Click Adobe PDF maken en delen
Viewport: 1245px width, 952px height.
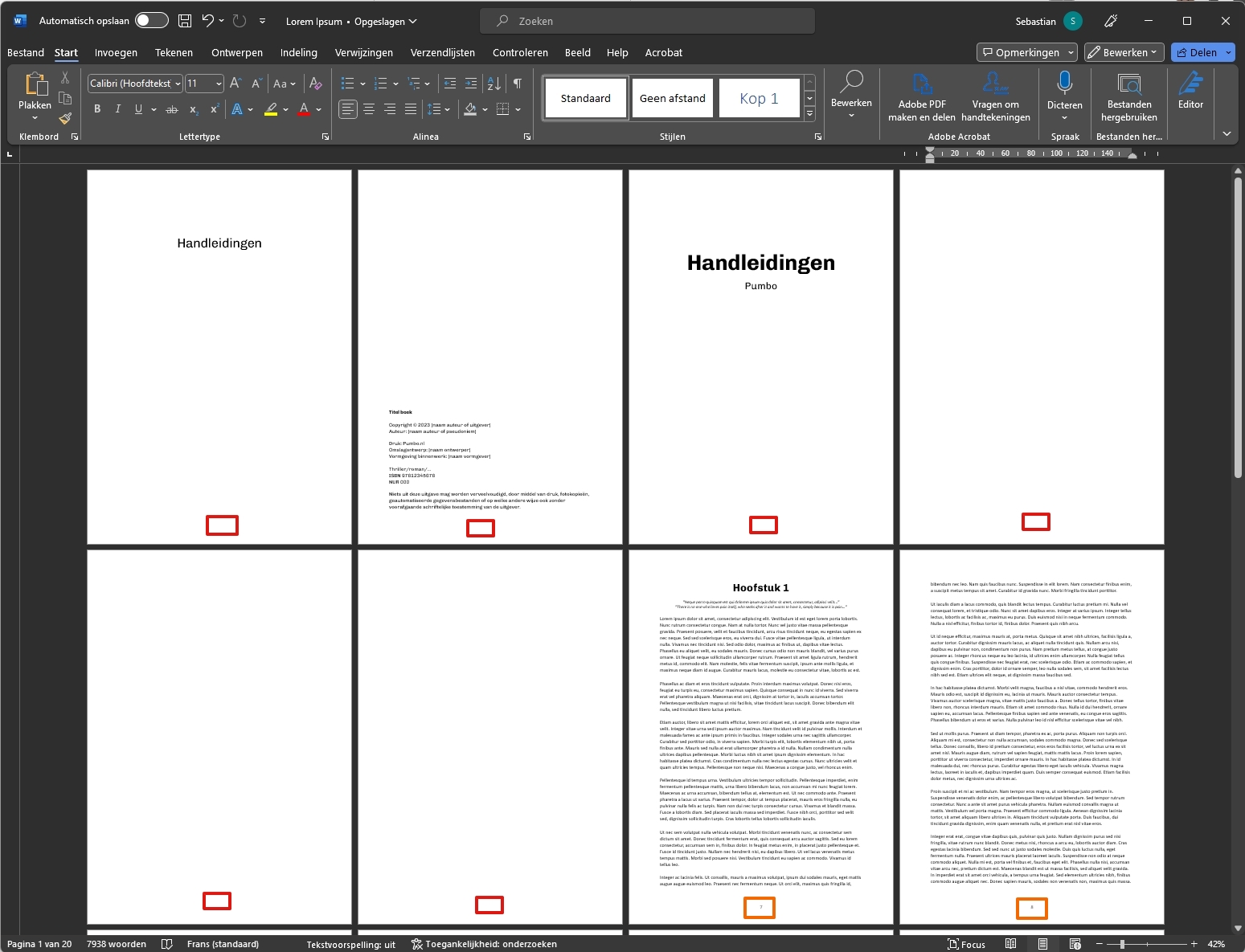[x=922, y=96]
